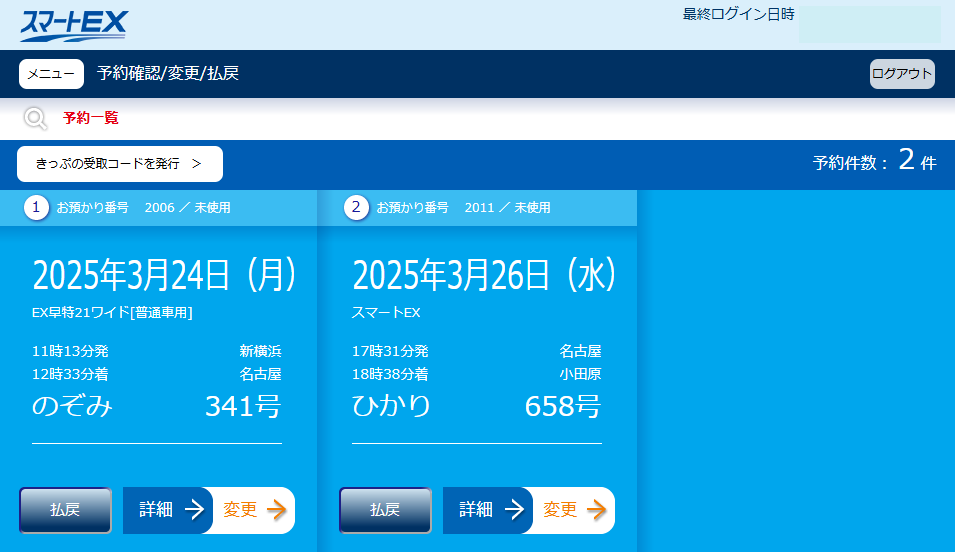The width and height of the screenshot is (955, 552).
Task: Click the スマートEX fare label in card 2
Action: (x=386, y=313)
